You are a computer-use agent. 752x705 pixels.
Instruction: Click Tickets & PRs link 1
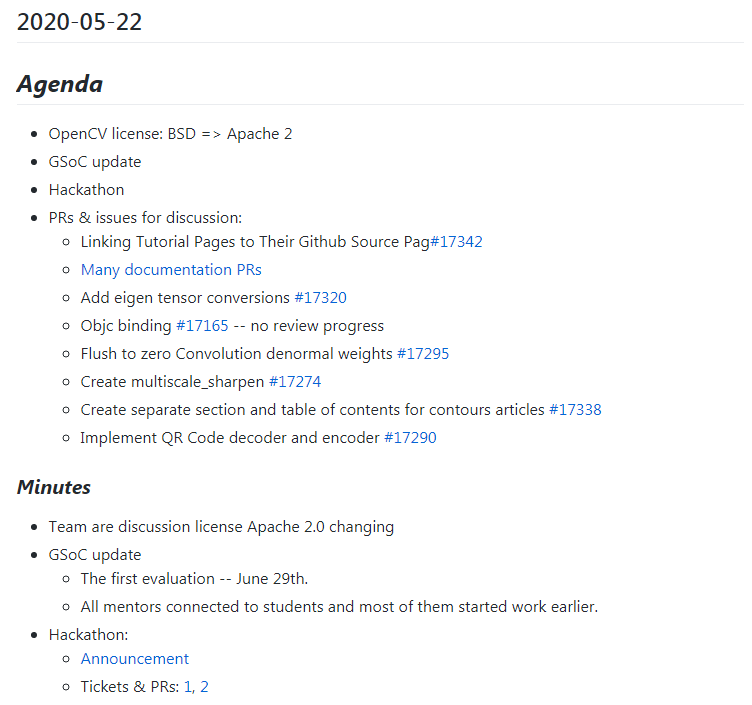pyautogui.click(x=188, y=686)
